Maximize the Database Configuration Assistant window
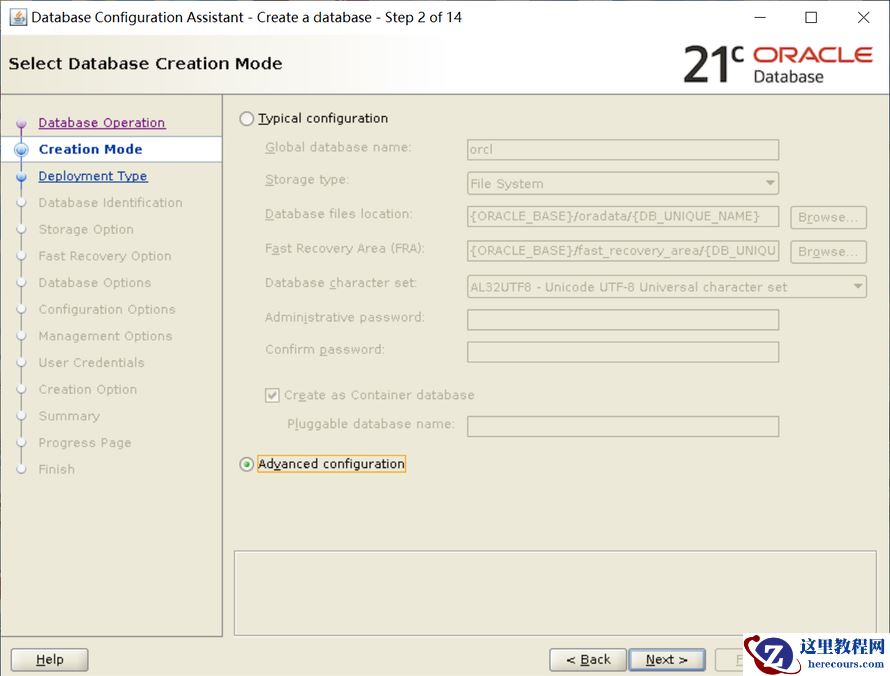 coord(811,18)
